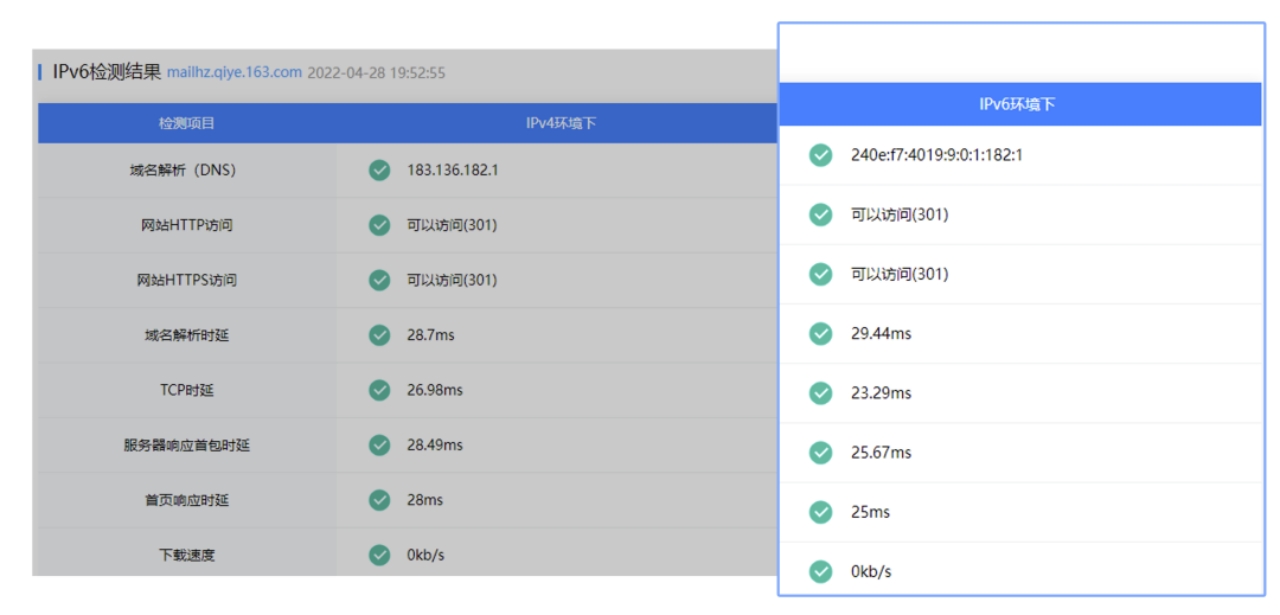Click the IPv6 address check icon
The image size is (1280, 615).
[820, 155]
